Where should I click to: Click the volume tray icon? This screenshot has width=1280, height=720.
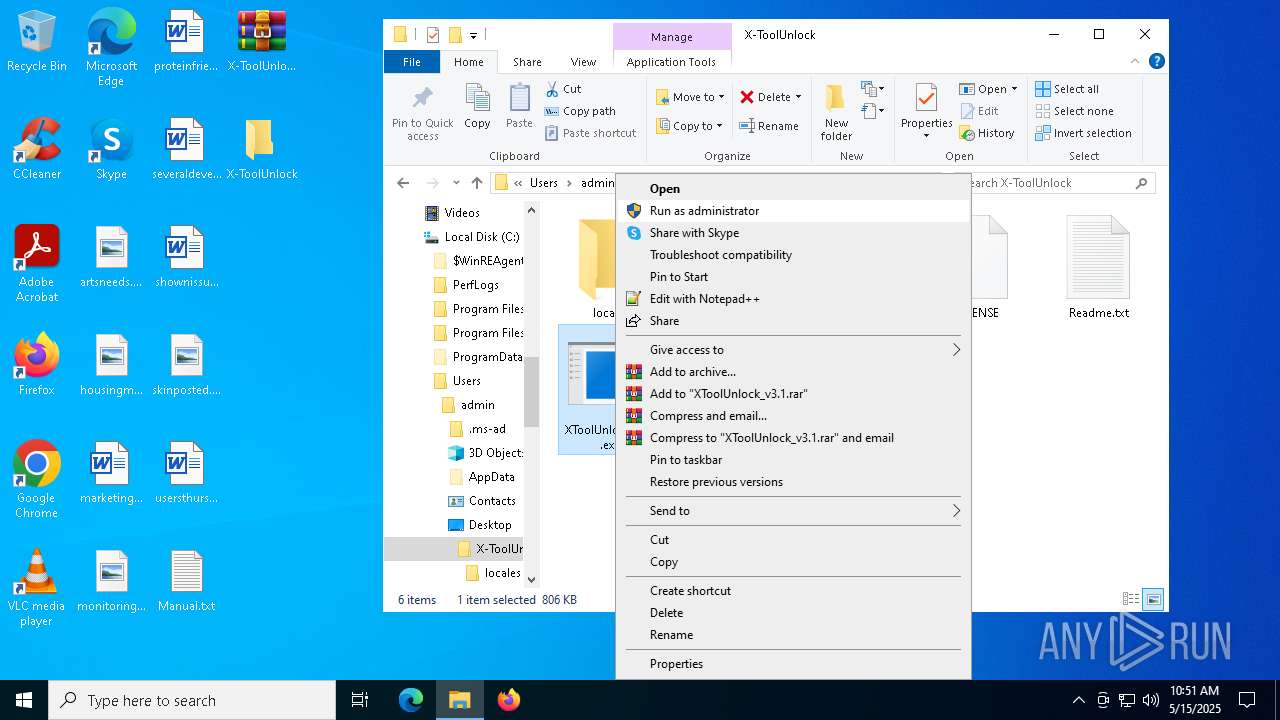click(x=1151, y=700)
